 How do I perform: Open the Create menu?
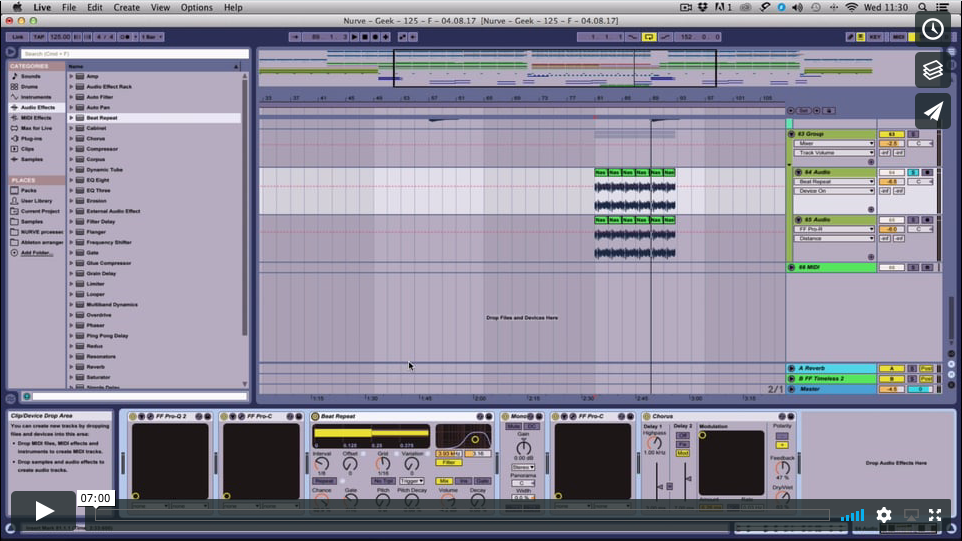(x=126, y=7)
